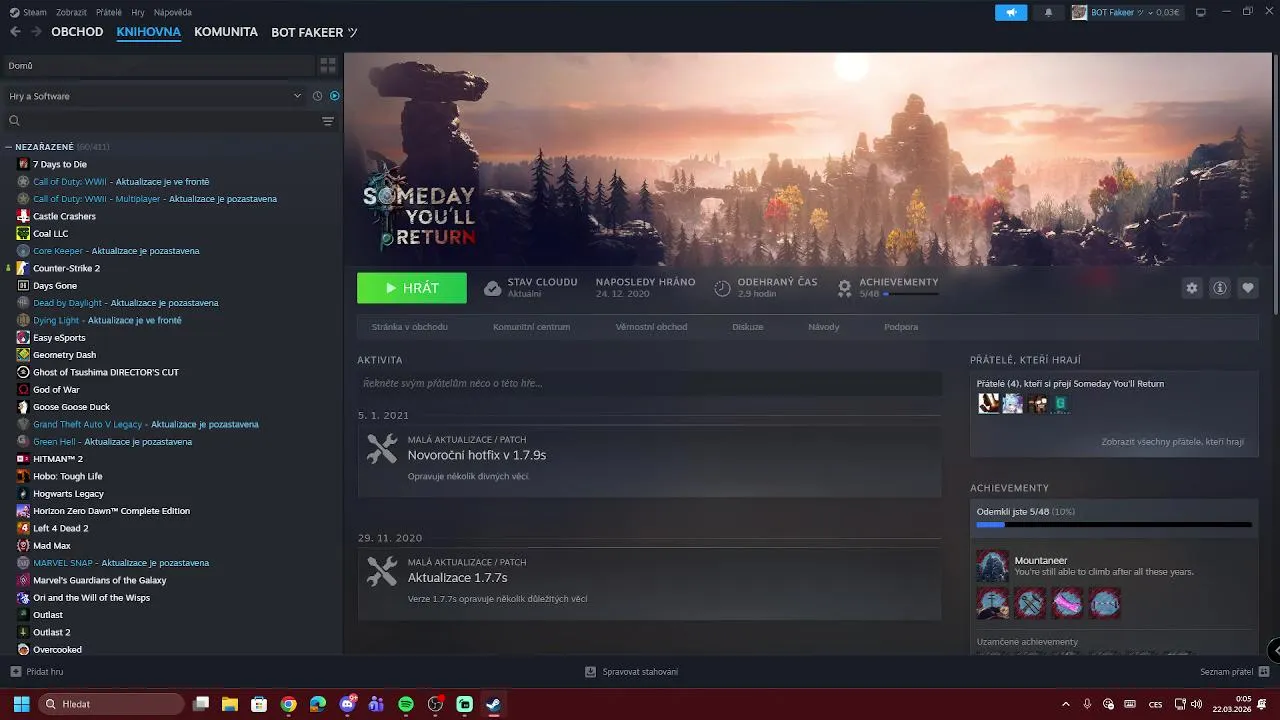This screenshot has height=720, width=1280.
Task: Open Komunitní centrum link
Action: coord(531,327)
